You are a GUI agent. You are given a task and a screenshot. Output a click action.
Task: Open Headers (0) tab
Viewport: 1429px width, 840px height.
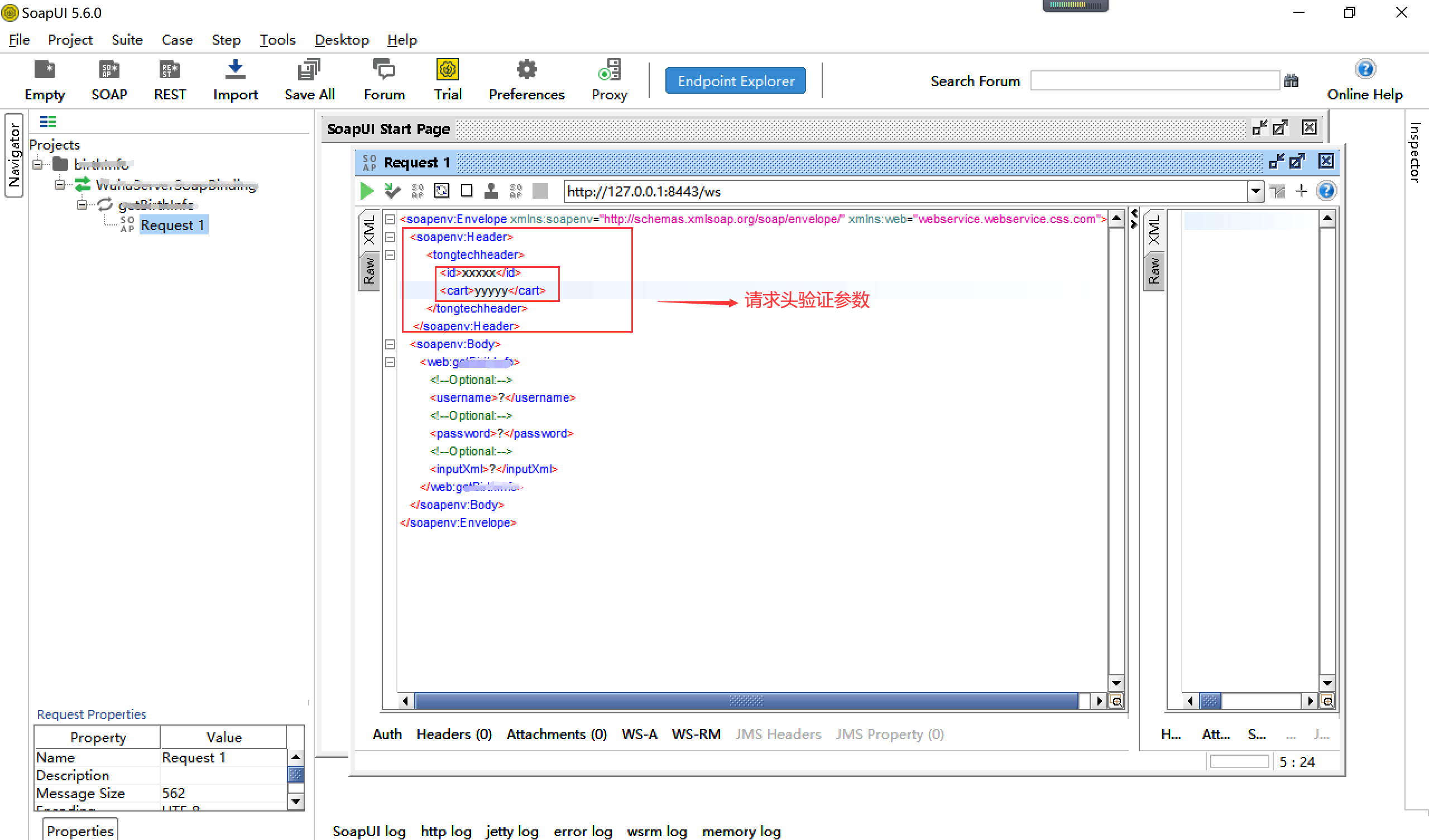(454, 734)
